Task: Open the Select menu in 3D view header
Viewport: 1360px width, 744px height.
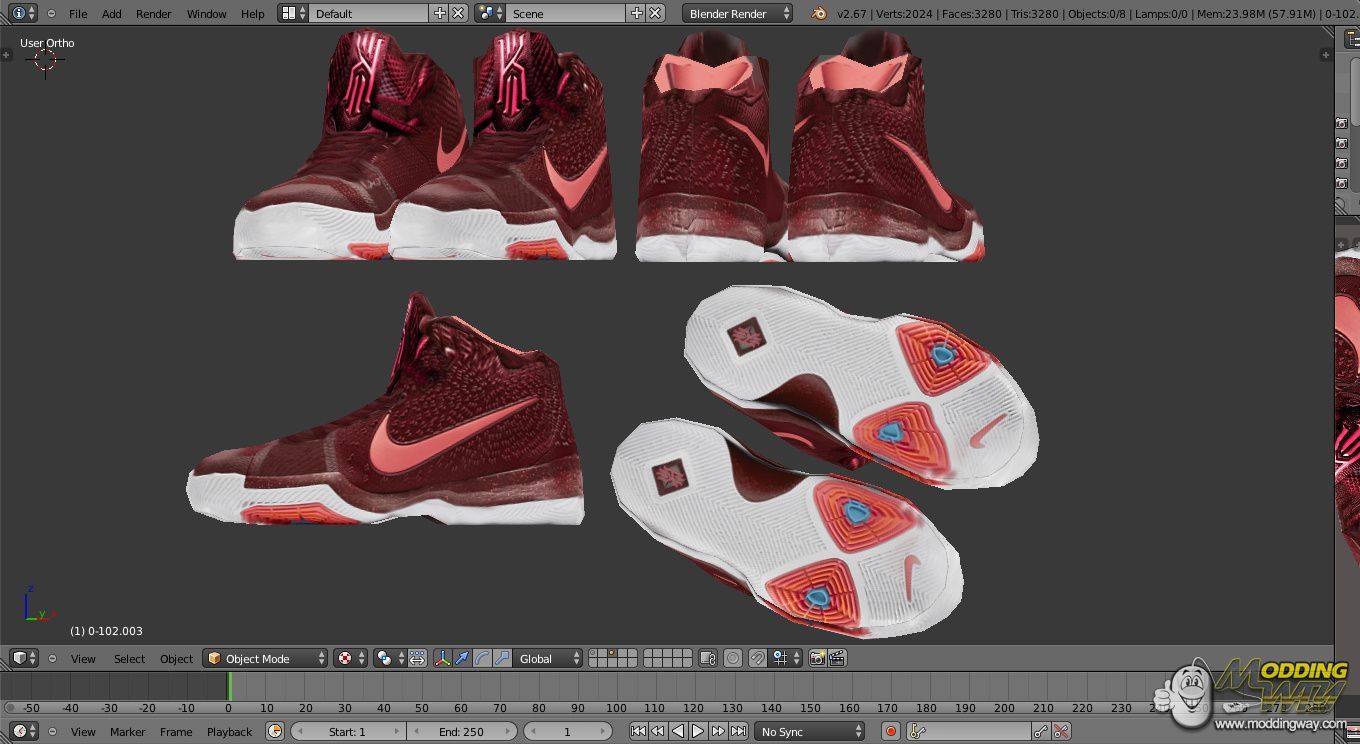Action: point(129,658)
